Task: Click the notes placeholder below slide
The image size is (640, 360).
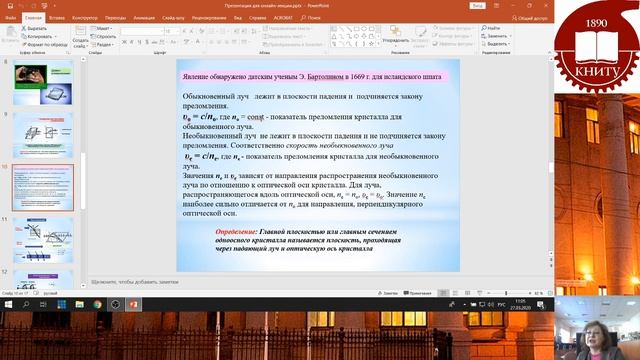Action: pyautogui.click(x=135, y=282)
